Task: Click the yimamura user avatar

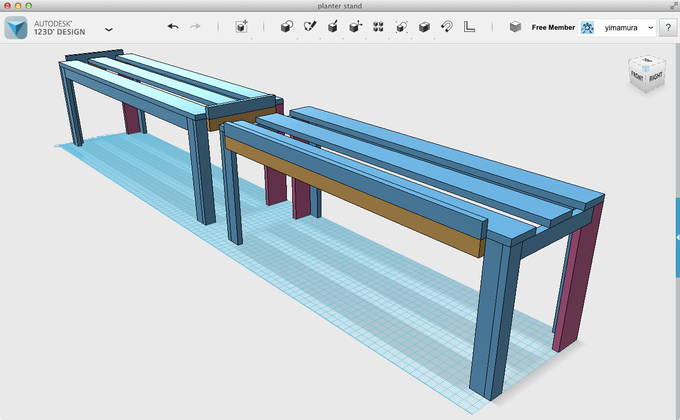Action: 587,28
